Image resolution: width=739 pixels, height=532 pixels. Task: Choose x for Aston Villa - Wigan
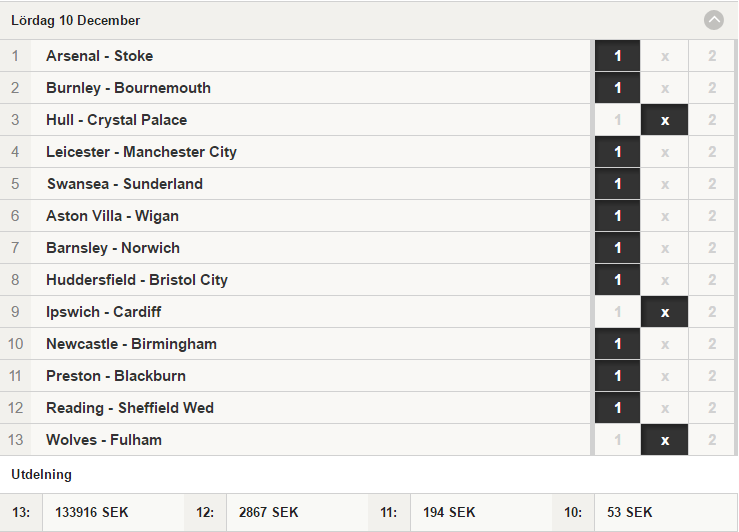click(x=665, y=216)
